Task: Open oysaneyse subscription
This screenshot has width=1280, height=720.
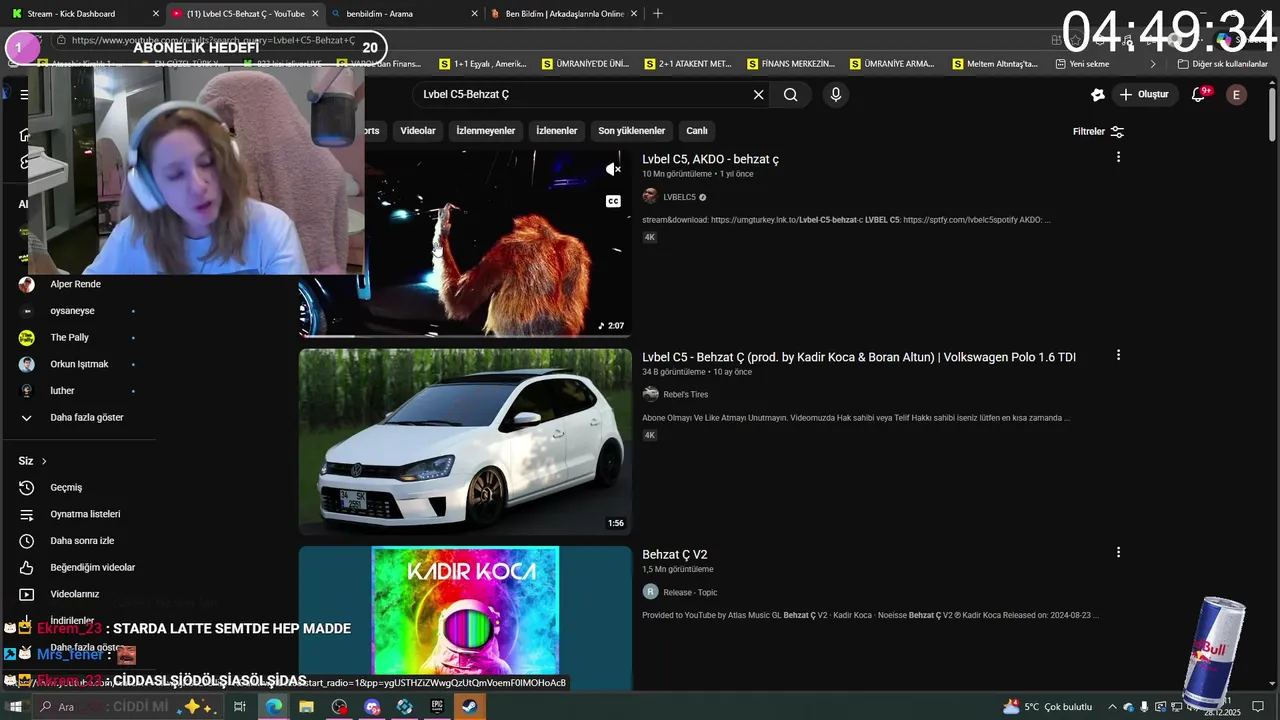Action: pyautogui.click(x=72, y=311)
